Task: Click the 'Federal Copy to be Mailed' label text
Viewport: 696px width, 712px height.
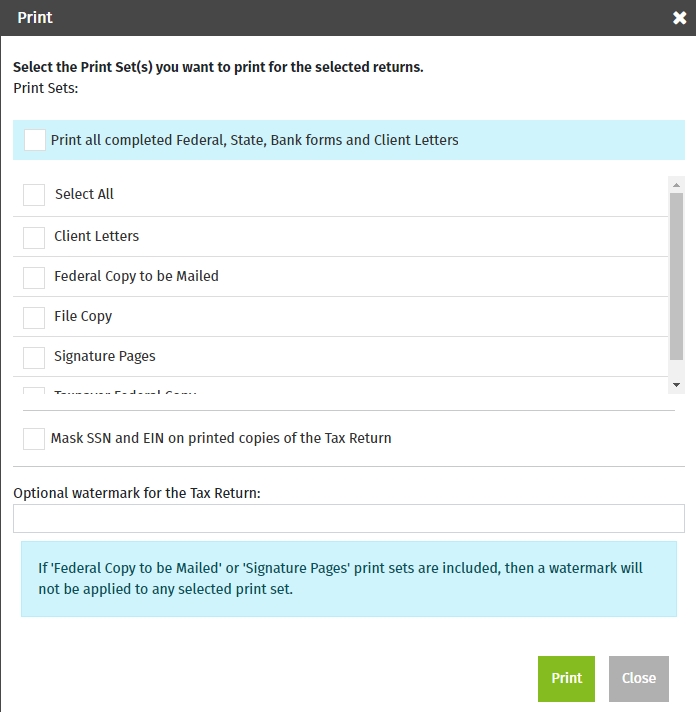Action: pos(136,277)
